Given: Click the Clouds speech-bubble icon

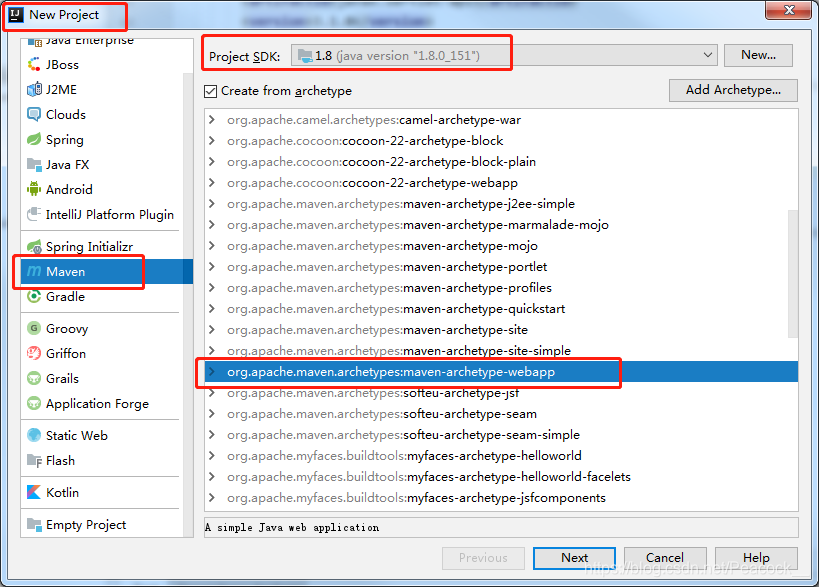Looking at the screenshot, I should point(34,114).
